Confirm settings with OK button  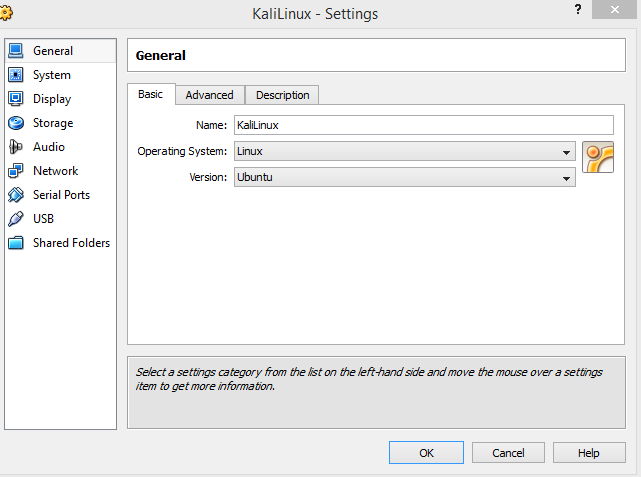pyautogui.click(x=426, y=453)
